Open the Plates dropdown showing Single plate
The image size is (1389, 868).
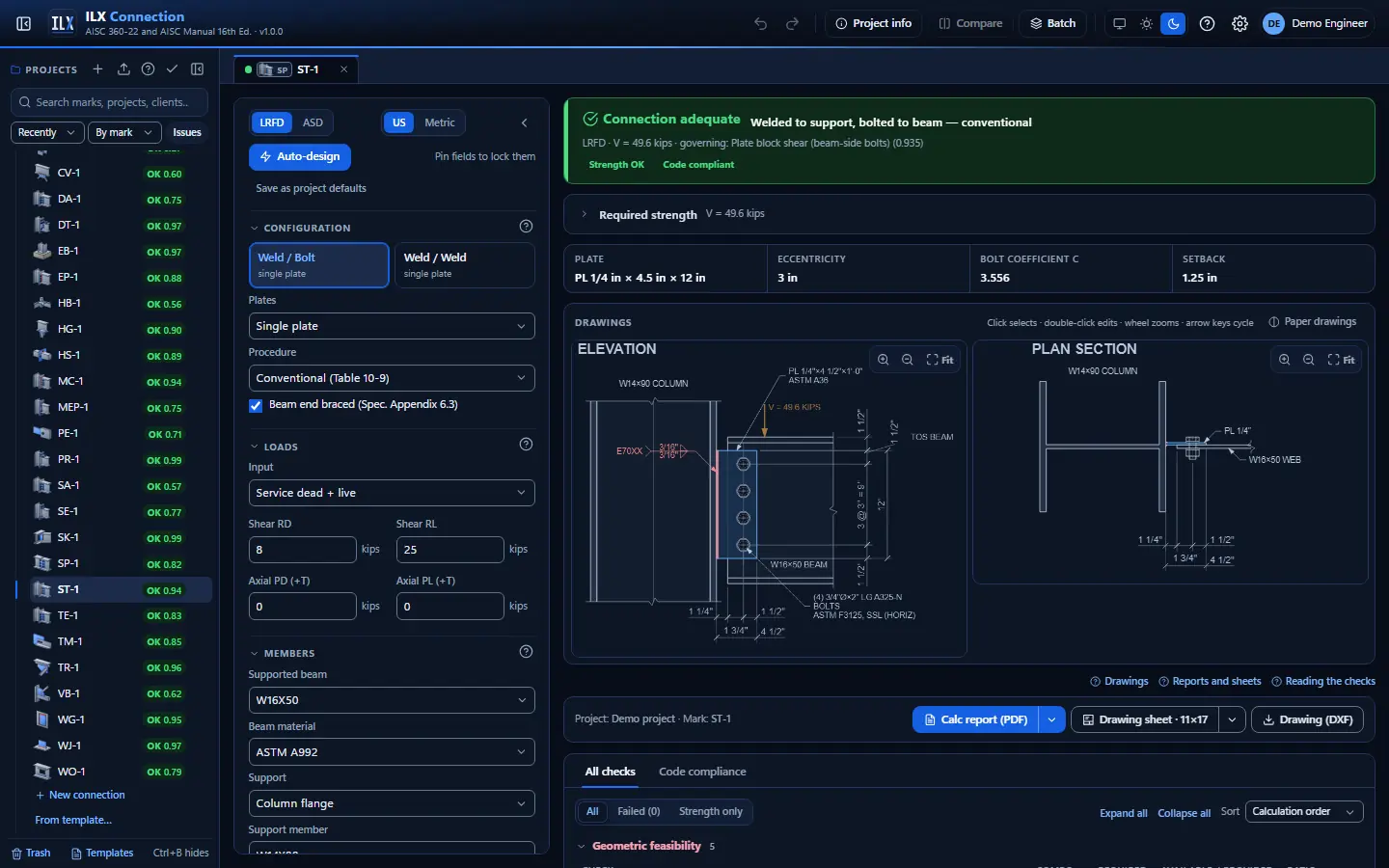[x=392, y=326]
